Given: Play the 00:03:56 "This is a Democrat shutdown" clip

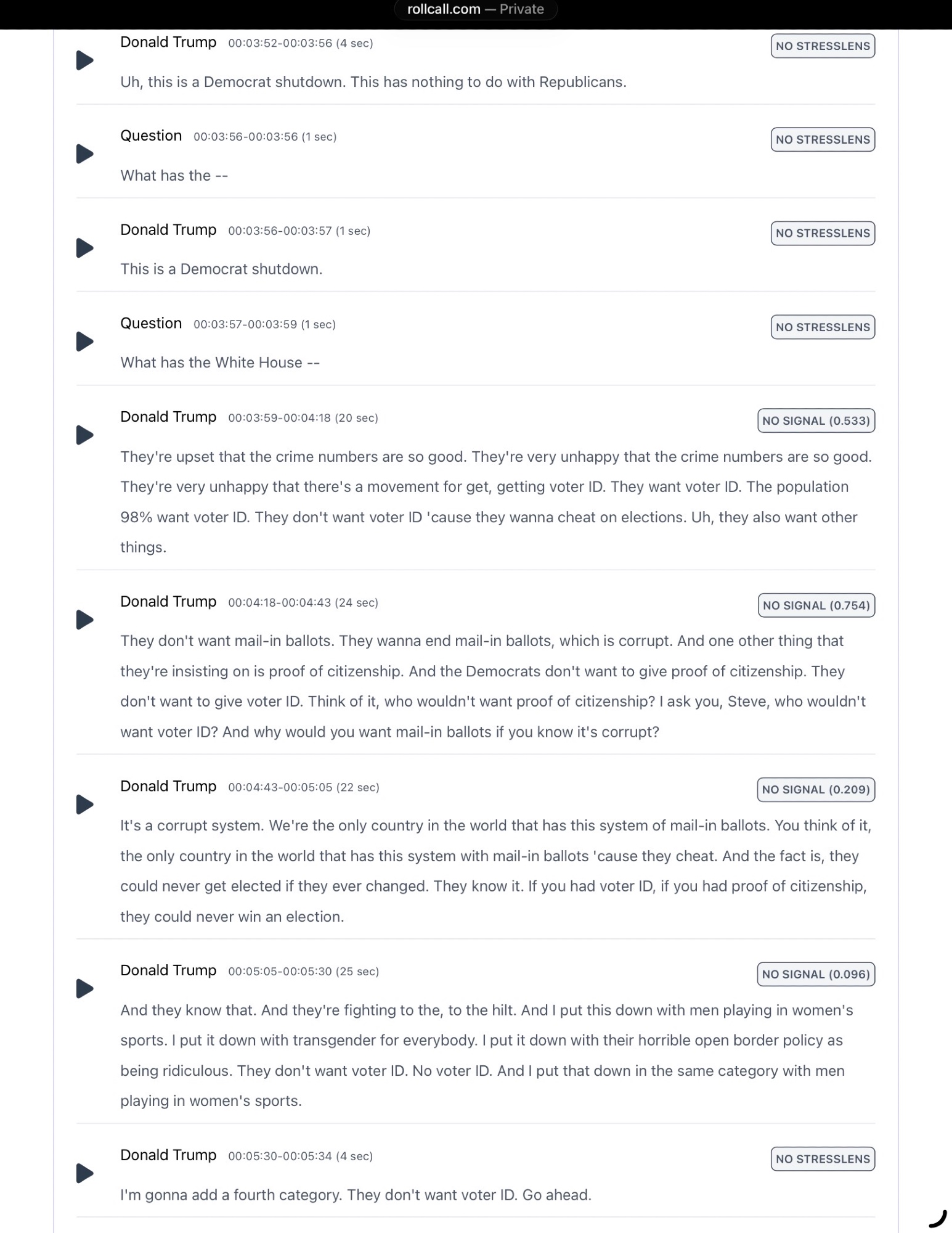Looking at the screenshot, I should pos(84,248).
